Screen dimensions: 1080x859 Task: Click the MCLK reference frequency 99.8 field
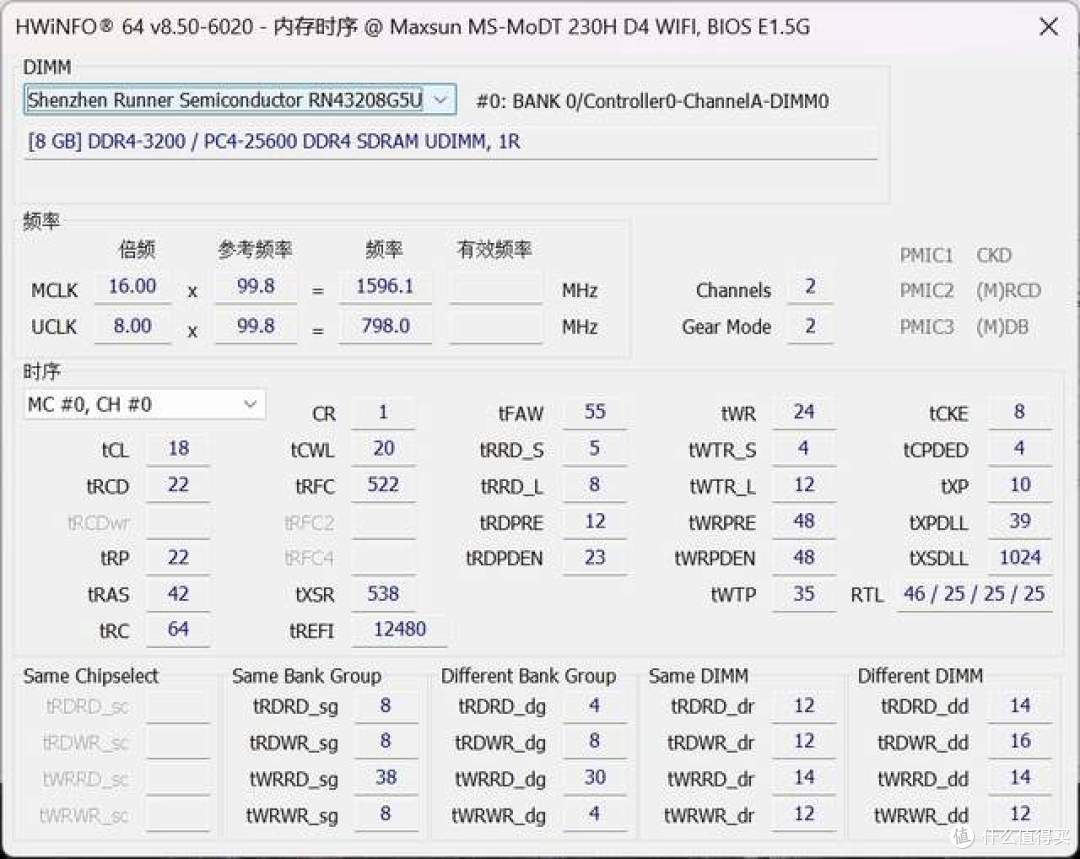(x=256, y=287)
